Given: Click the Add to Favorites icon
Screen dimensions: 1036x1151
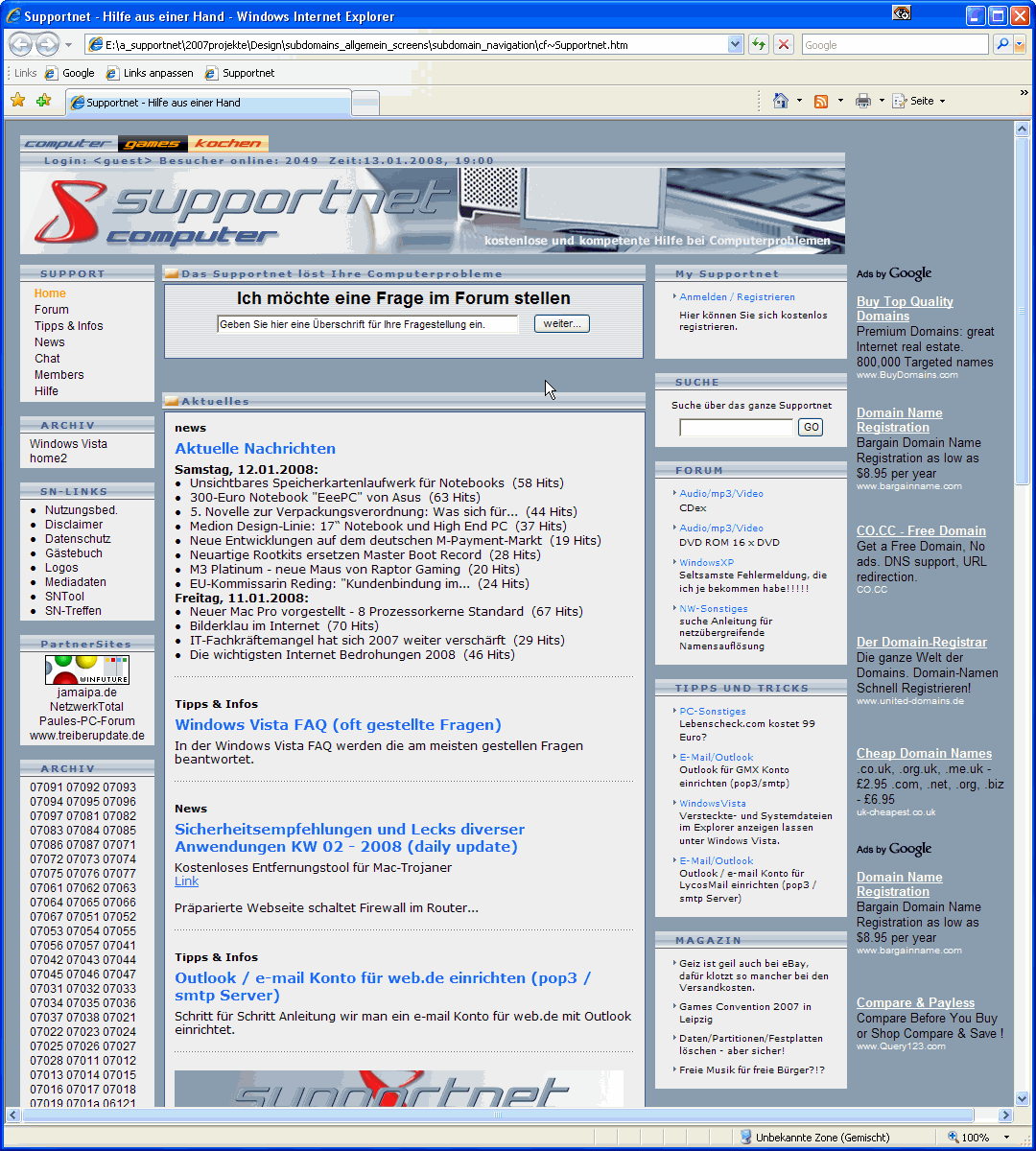Looking at the screenshot, I should point(43,101).
